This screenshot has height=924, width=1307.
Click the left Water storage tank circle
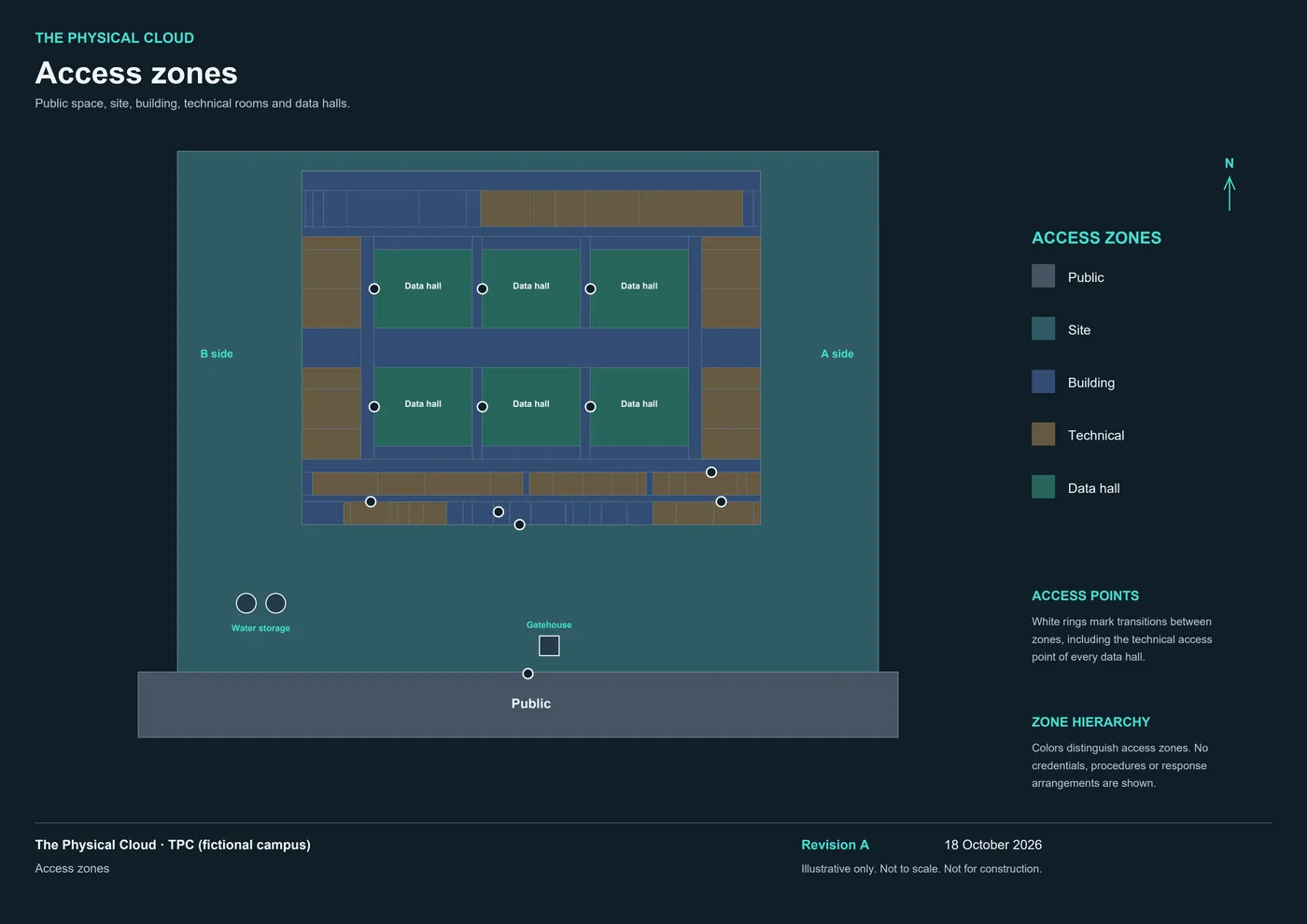(246, 603)
